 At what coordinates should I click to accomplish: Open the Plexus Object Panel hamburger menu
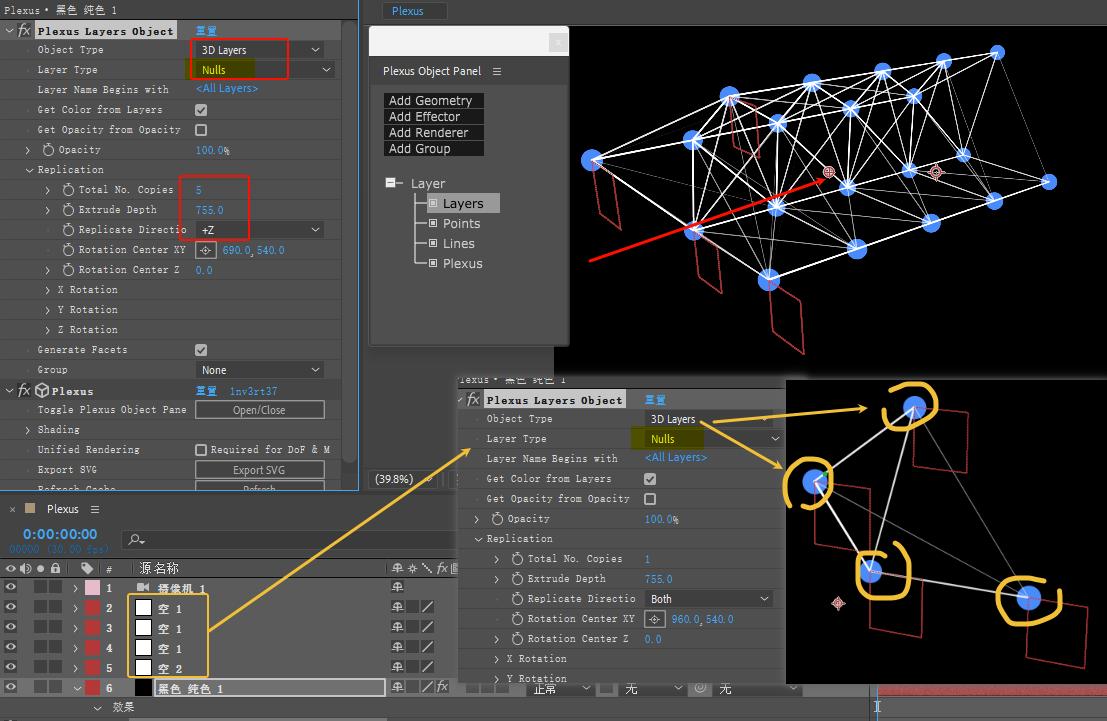click(497, 71)
